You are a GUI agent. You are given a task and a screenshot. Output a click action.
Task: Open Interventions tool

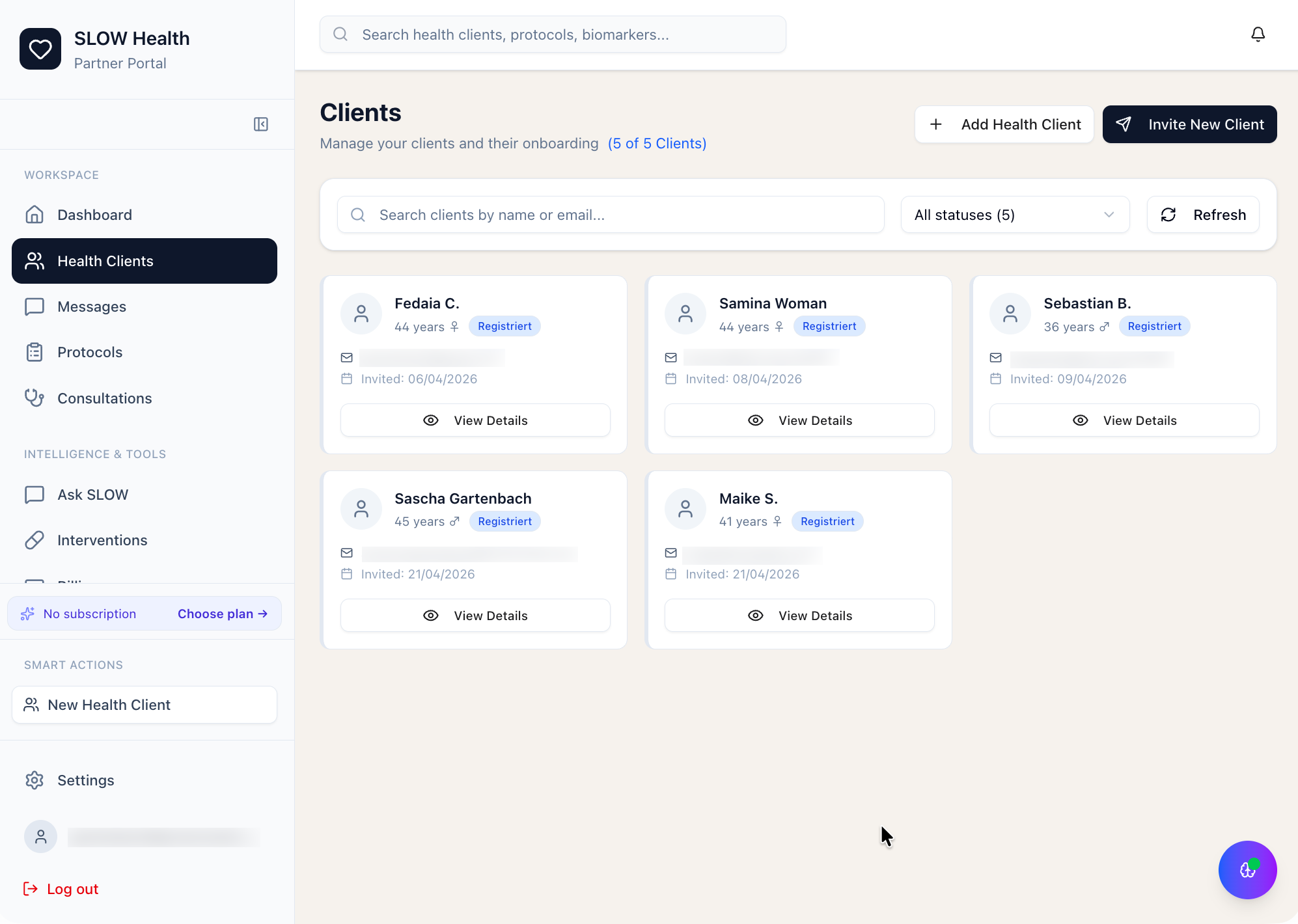tap(145, 540)
